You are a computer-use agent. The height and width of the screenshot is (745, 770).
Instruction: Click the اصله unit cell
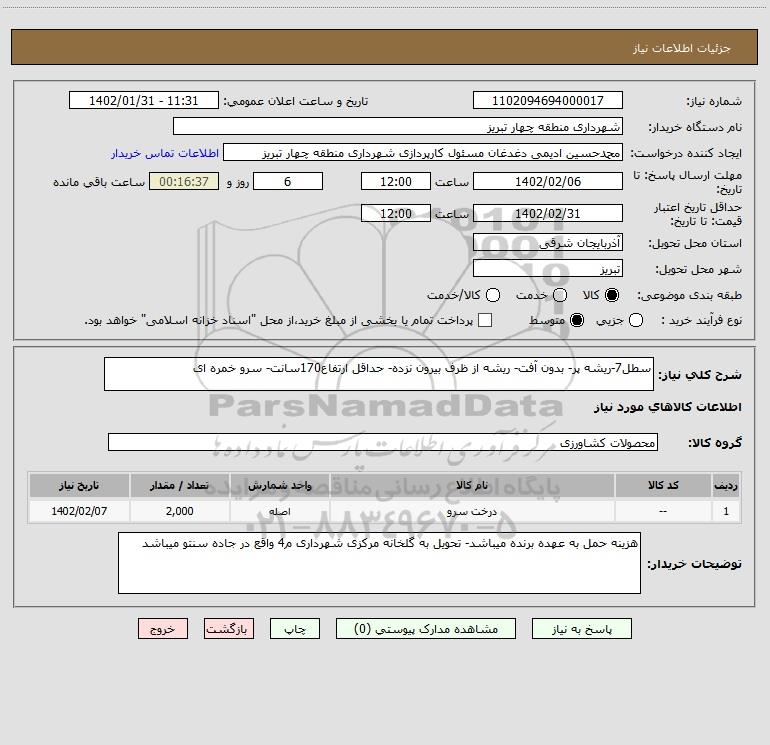280,511
